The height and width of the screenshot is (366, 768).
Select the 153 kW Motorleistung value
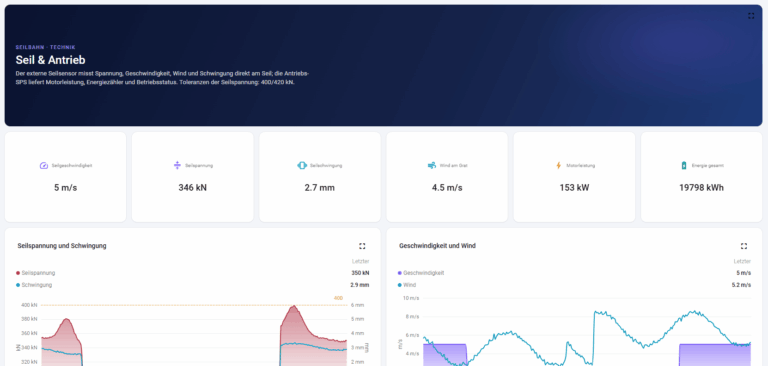tap(575, 188)
